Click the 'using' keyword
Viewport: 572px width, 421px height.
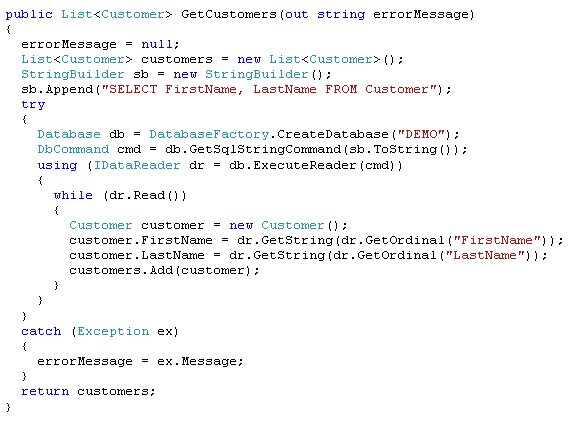(x=57, y=166)
